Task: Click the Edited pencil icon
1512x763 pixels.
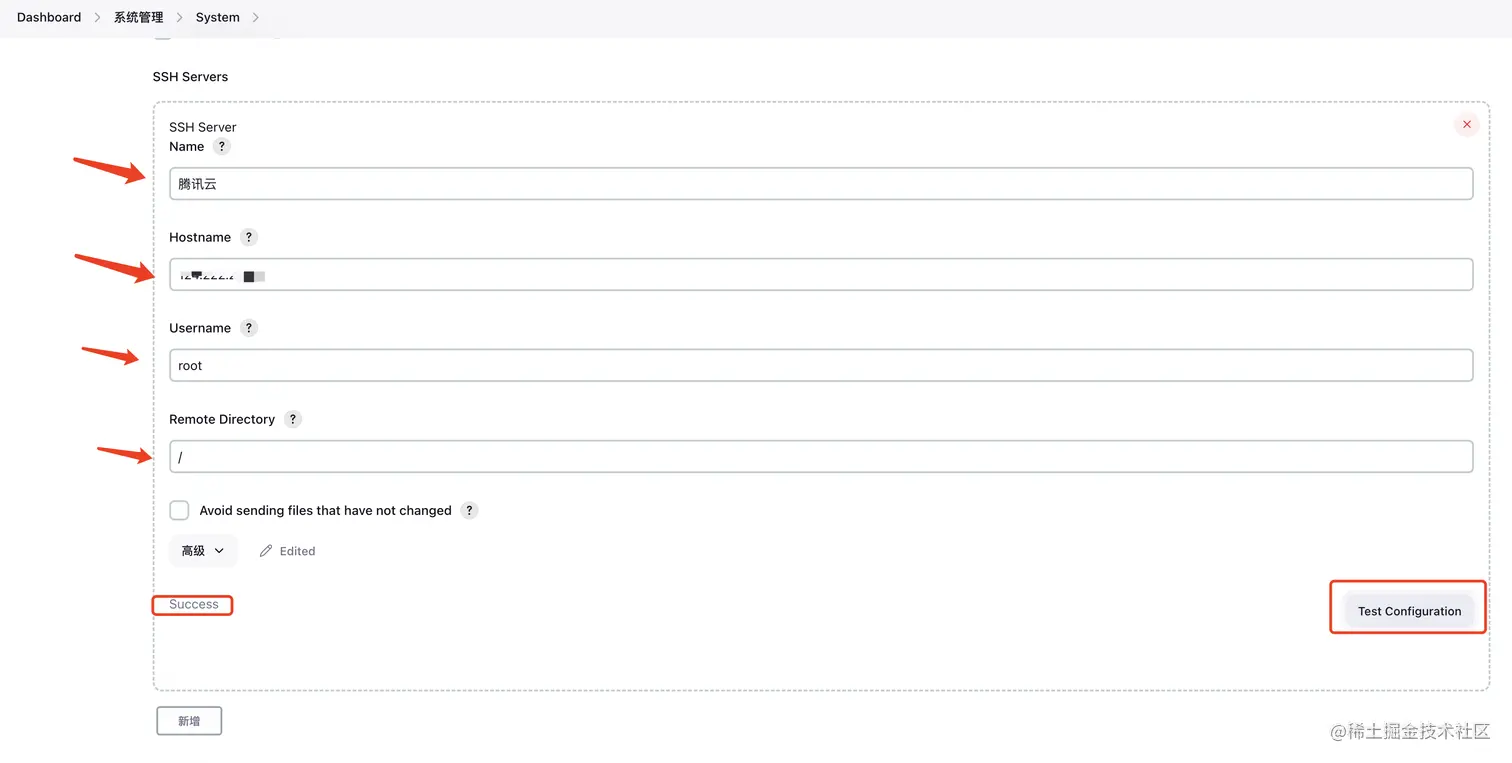Action: pyautogui.click(x=265, y=550)
